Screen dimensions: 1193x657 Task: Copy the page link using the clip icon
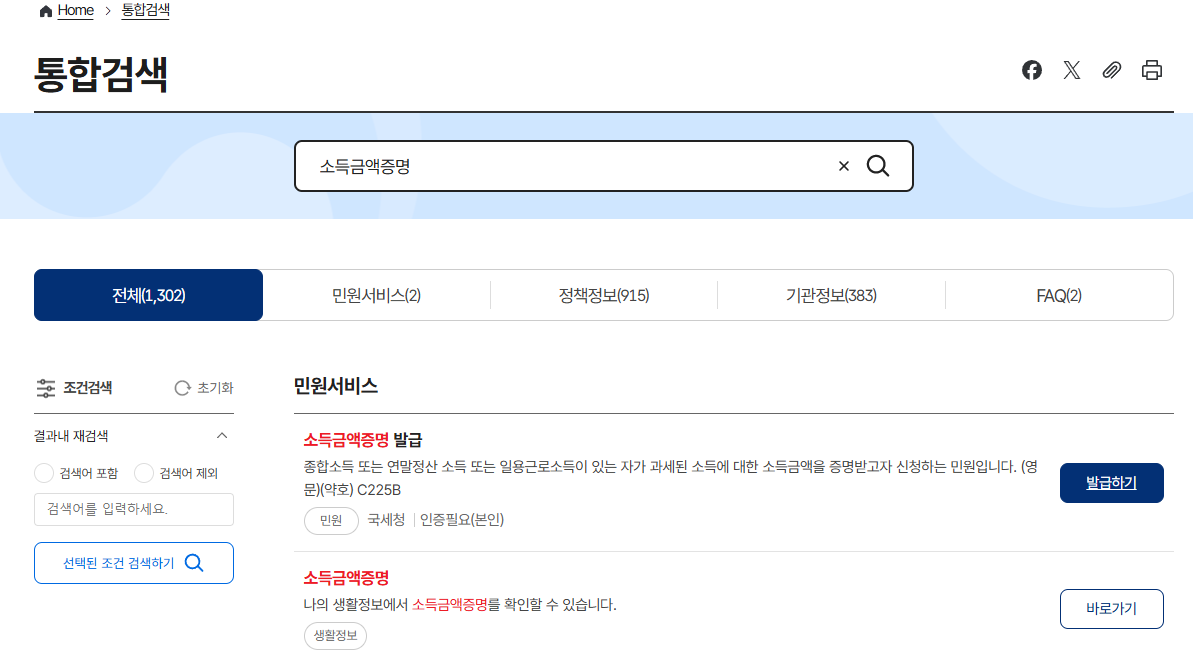pyautogui.click(x=1112, y=70)
